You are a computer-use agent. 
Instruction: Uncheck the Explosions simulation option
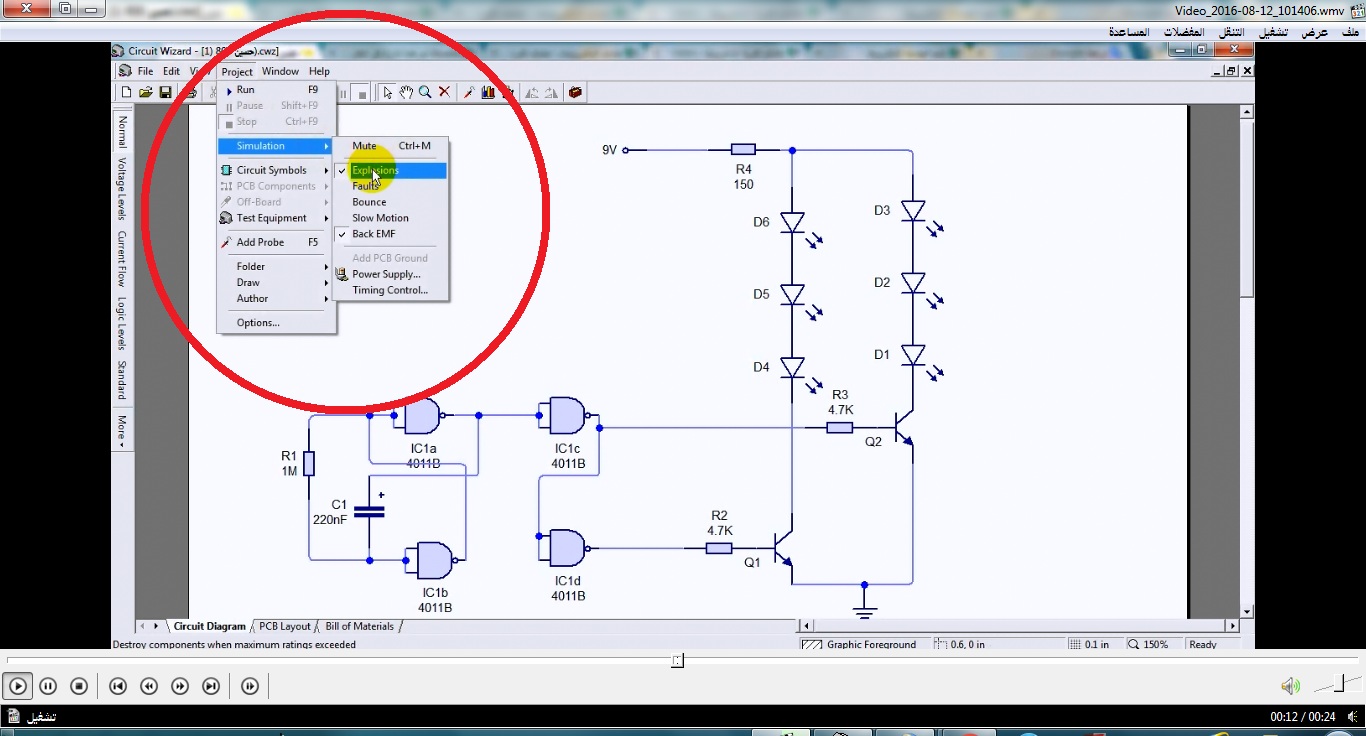pos(391,170)
